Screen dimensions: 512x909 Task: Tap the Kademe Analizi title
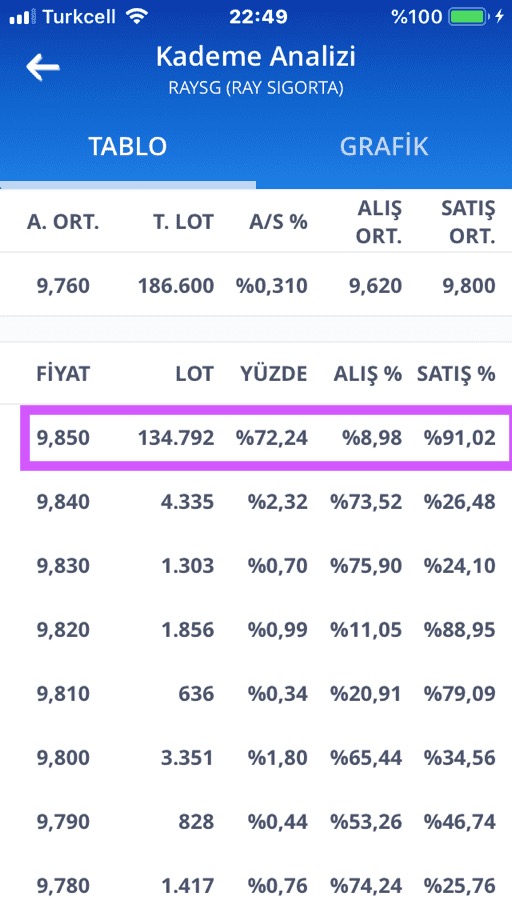(256, 56)
